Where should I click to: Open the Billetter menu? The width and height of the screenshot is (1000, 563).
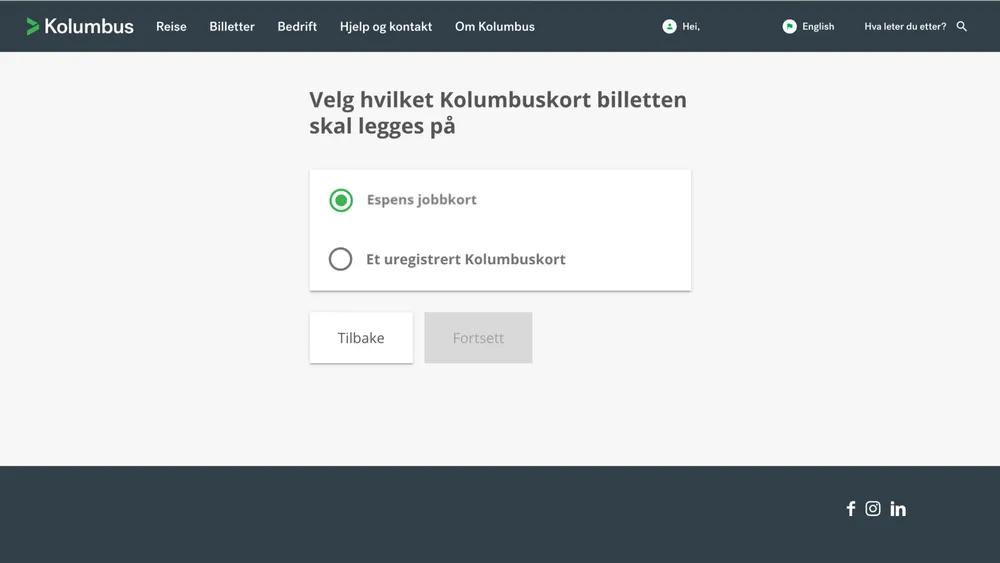coord(232,27)
